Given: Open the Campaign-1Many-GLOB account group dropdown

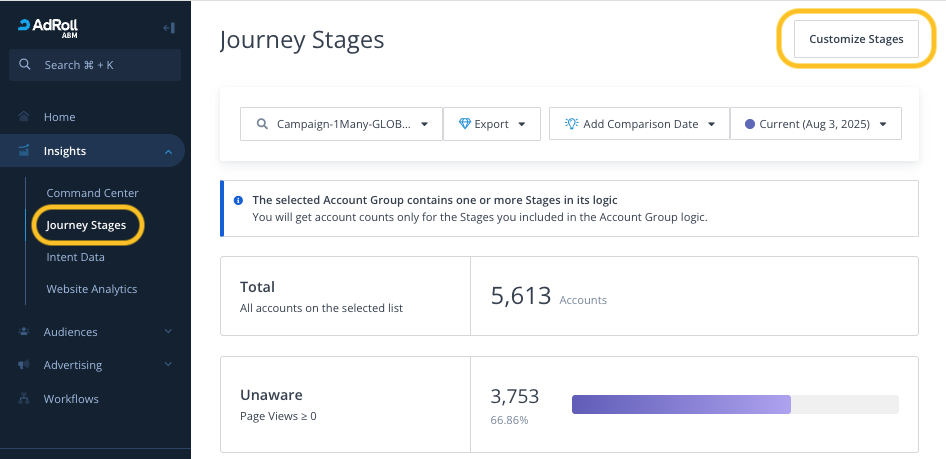Looking at the screenshot, I should tap(341, 124).
